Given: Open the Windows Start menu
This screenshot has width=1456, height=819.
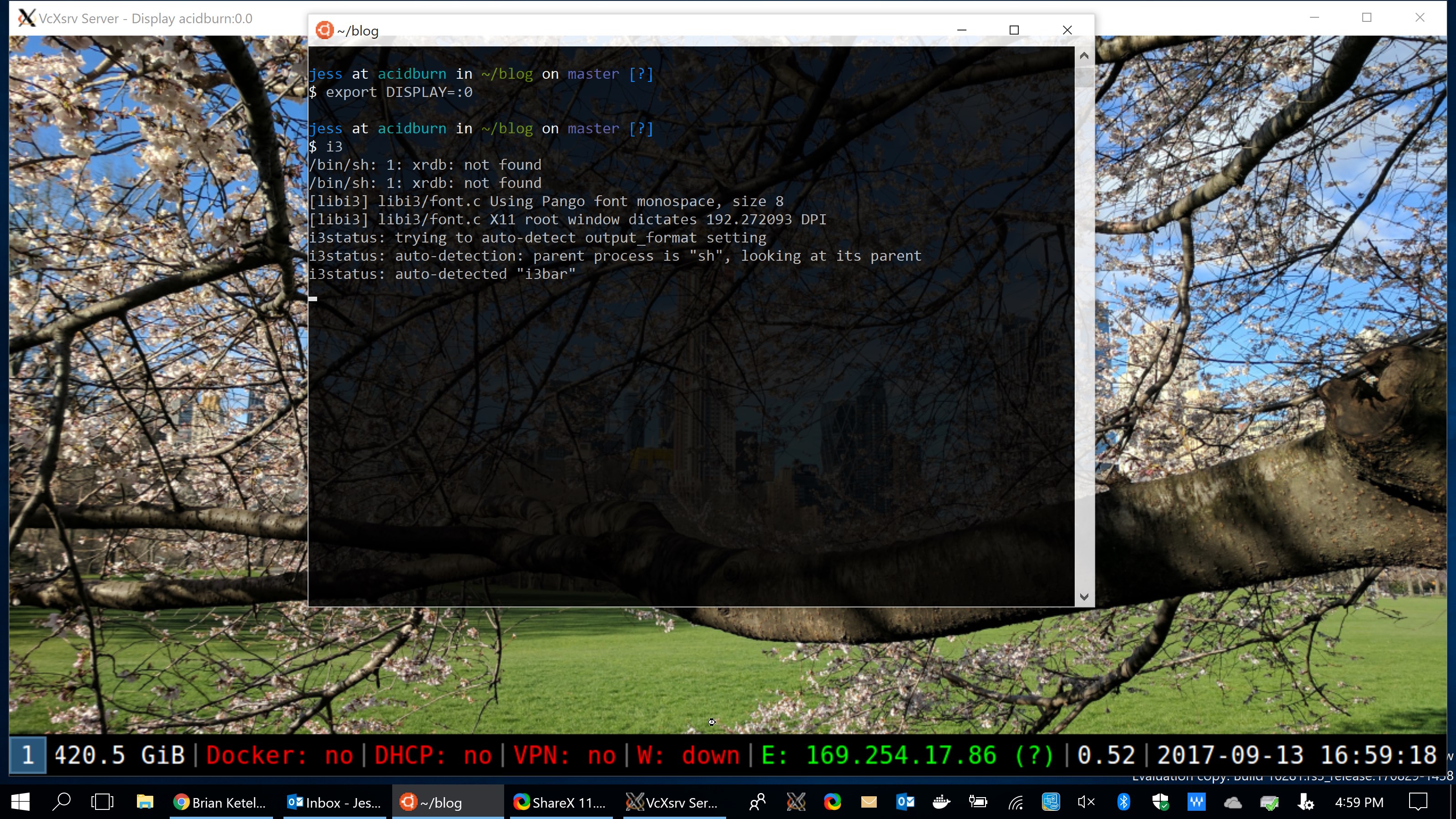Looking at the screenshot, I should pyautogui.click(x=20, y=801).
